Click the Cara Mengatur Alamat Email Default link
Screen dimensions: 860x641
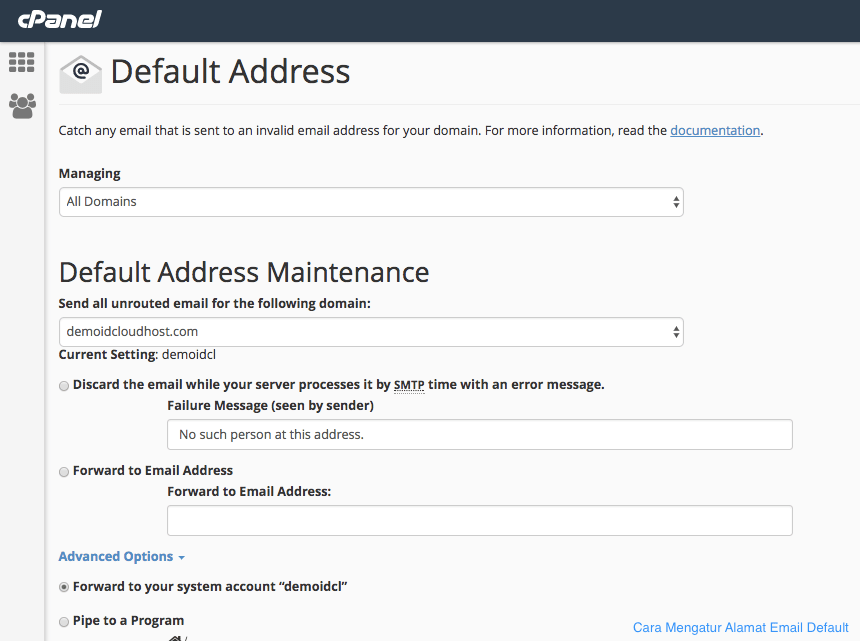[740, 627]
